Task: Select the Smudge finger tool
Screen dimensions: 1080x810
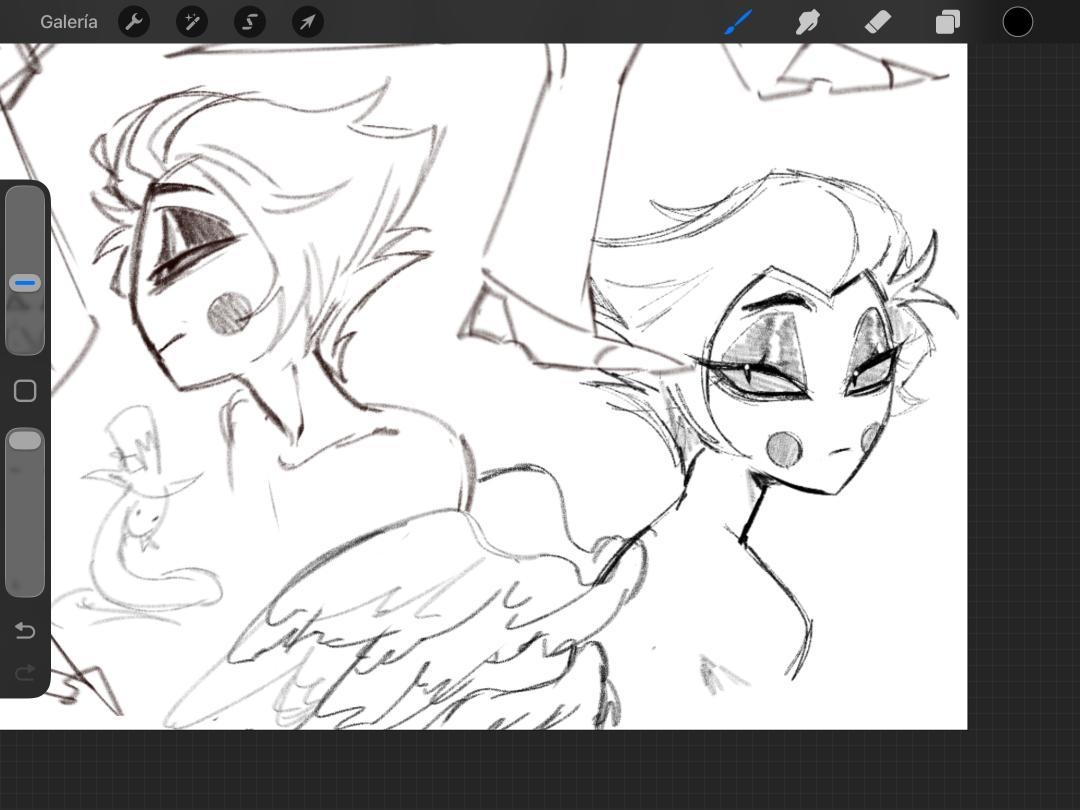Action: [808, 21]
